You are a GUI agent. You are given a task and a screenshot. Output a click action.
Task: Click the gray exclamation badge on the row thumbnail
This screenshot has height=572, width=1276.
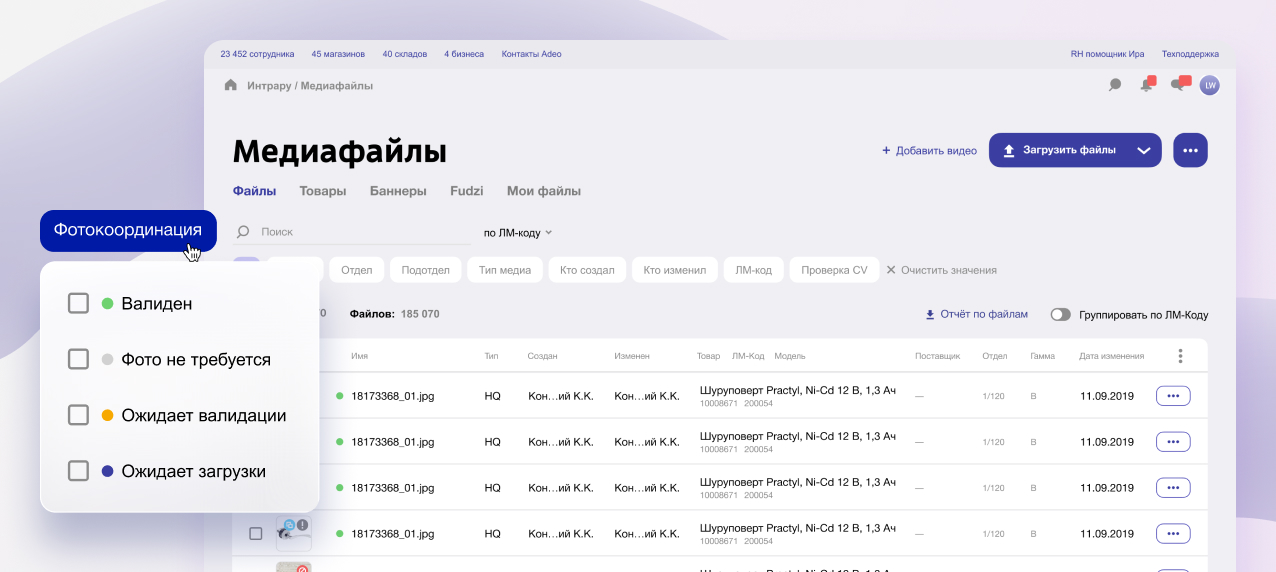click(302, 524)
